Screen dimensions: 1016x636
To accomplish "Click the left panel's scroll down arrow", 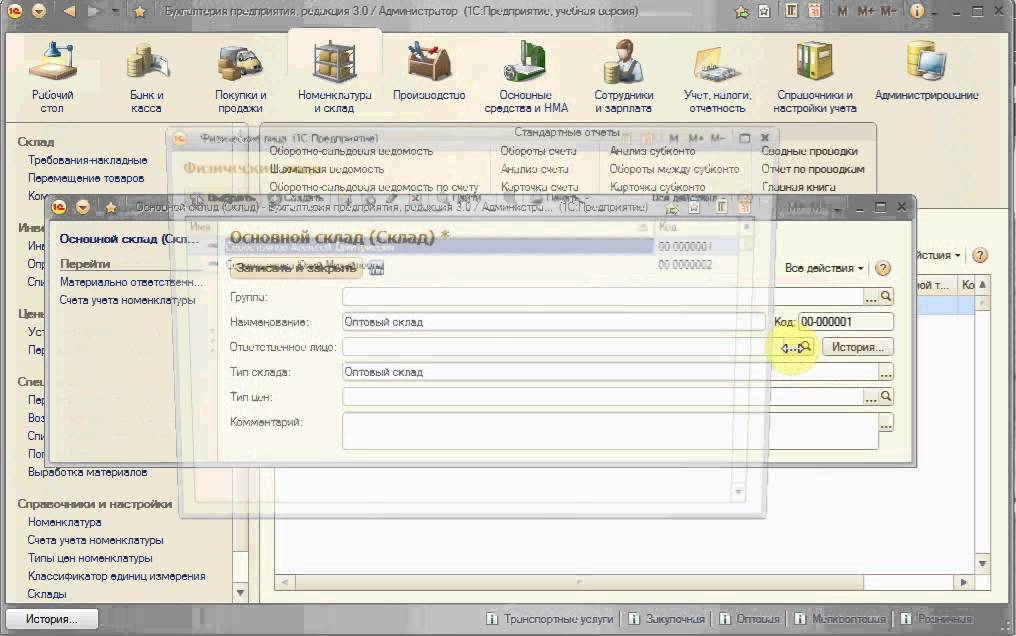I will pyautogui.click(x=240, y=593).
